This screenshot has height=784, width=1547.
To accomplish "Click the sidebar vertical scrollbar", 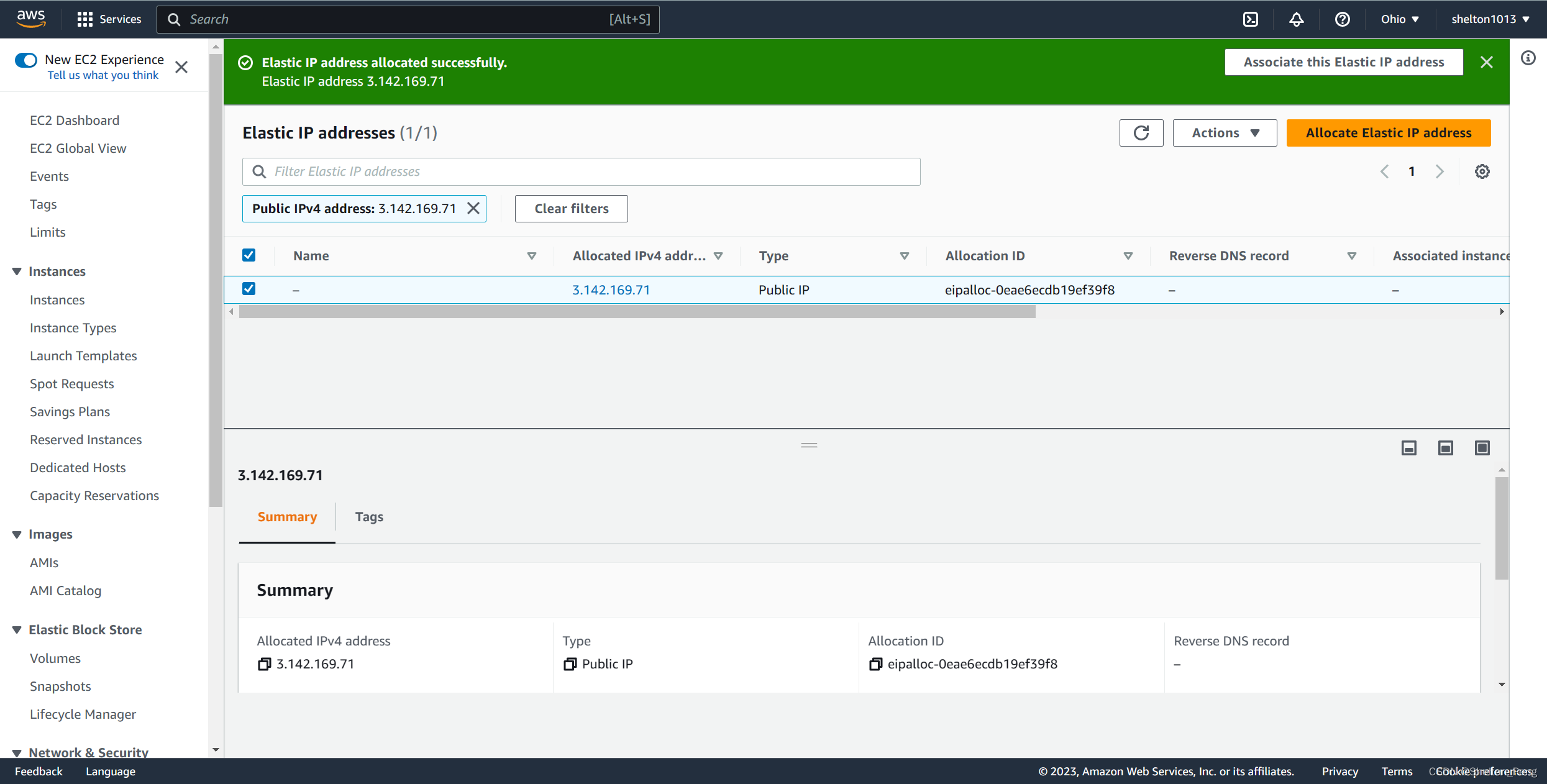I will 216,280.
